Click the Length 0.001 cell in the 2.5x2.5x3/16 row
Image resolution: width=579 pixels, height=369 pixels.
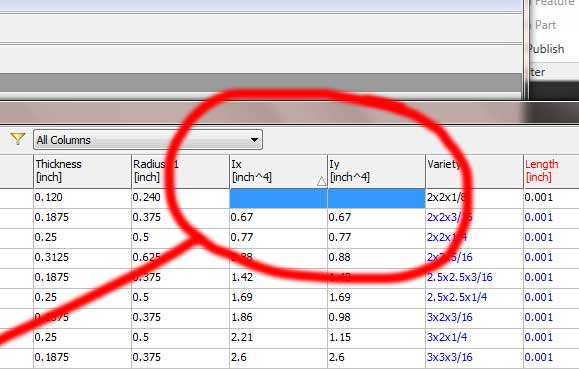coord(551,278)
